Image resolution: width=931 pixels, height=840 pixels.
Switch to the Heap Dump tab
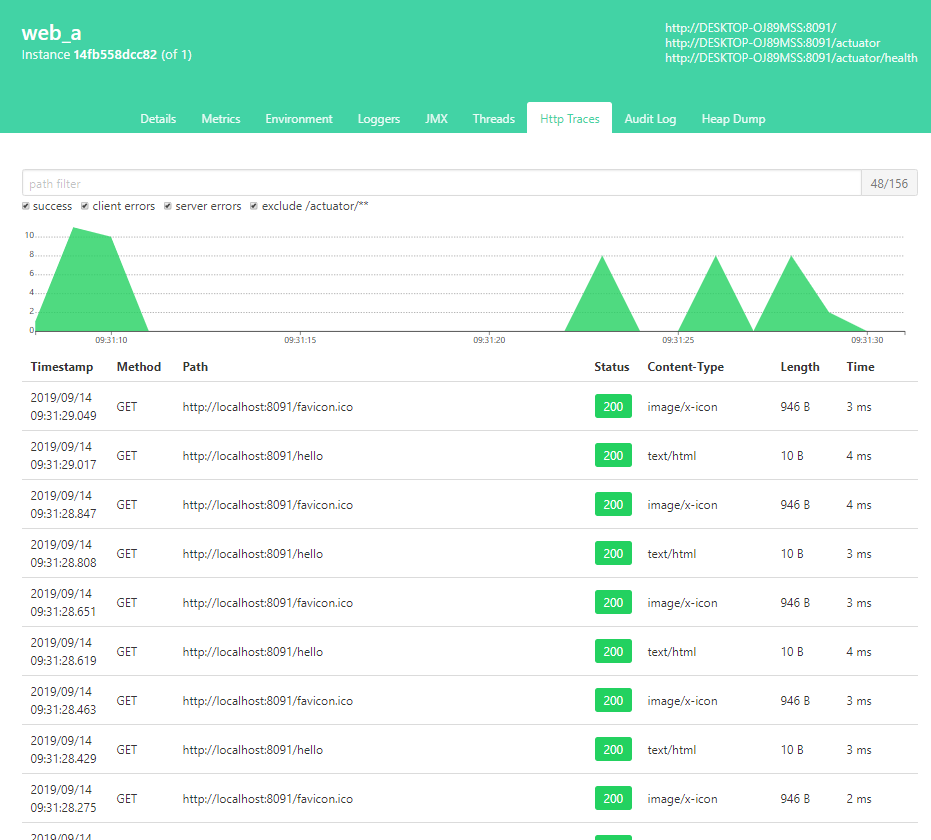pyautogui.click(x=733, y=119)
